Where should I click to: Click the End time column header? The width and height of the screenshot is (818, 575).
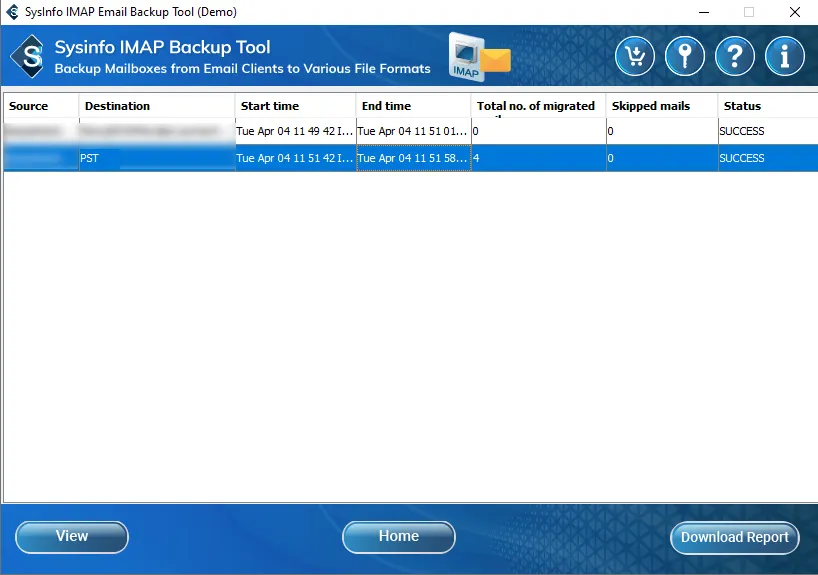[412, 106]
